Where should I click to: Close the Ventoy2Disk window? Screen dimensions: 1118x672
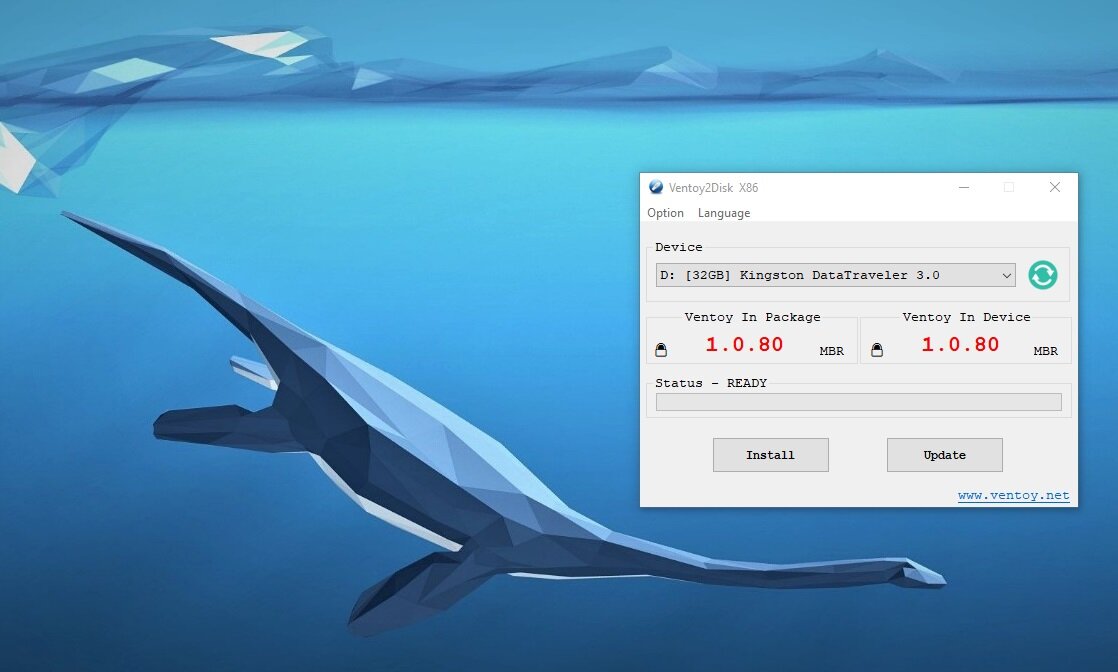point(1055,187)
